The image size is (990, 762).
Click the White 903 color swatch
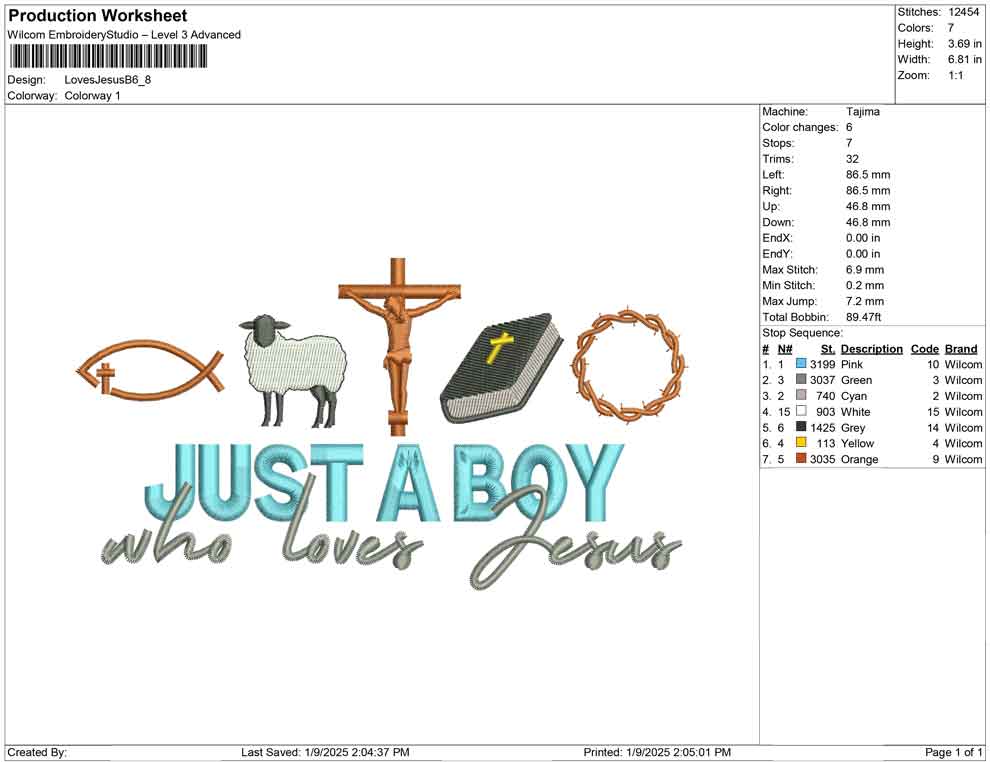pyautogui.click(x=800, y=412)
